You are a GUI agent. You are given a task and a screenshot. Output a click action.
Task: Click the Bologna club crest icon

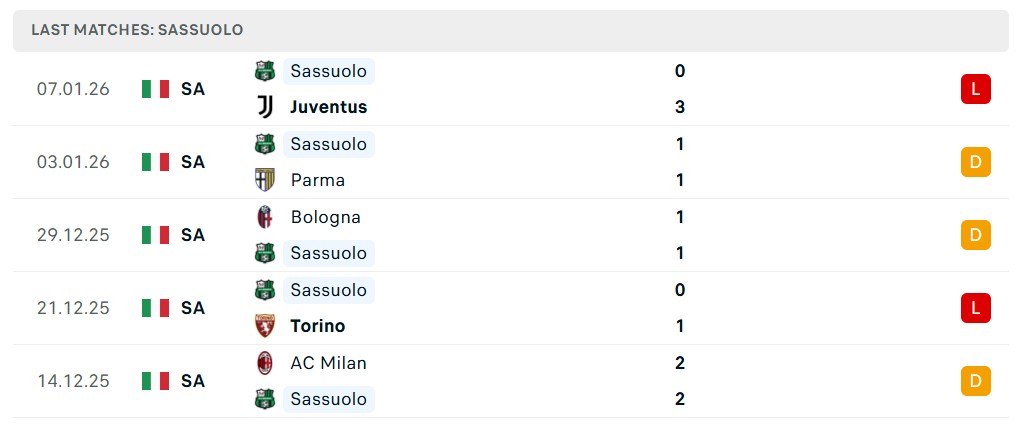[x=264, y=217]
